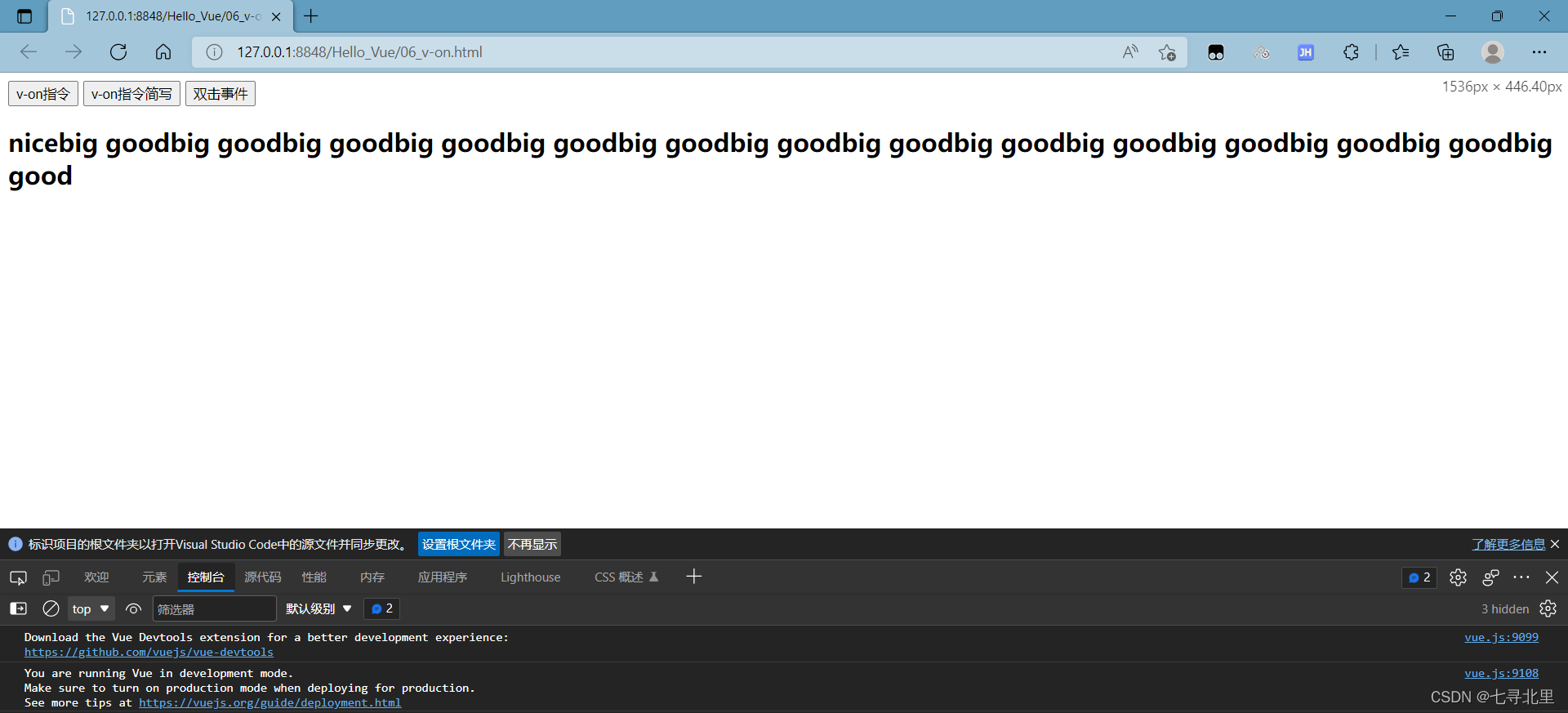Screen dimensions: 1568x713
Task: Open the 了解更多信息 link
Action: 1508,545
